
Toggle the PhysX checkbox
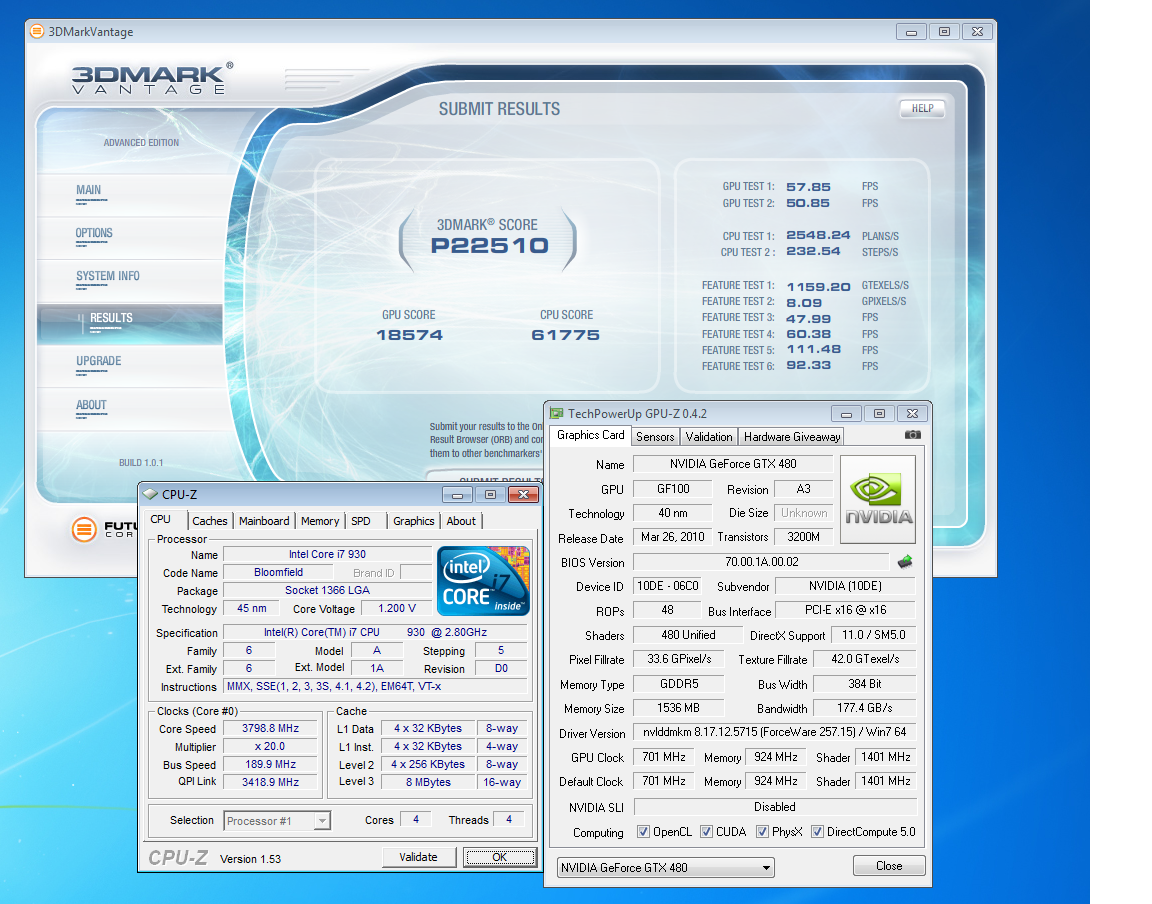762,832
